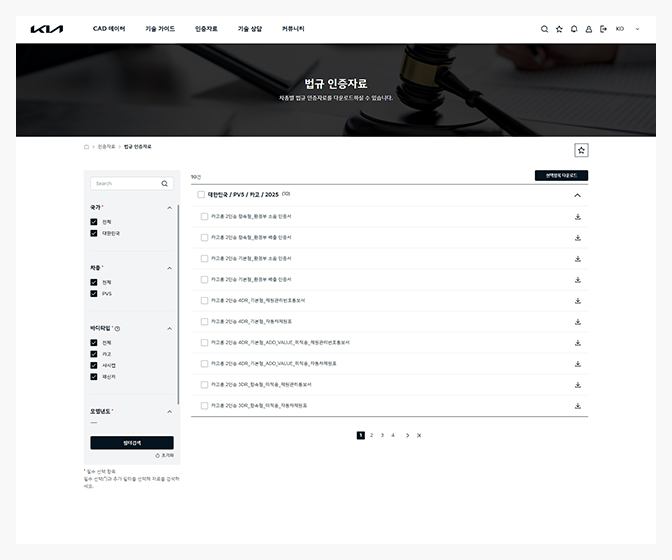Collapse the 대한민국 / PV5 / 카고 / 2025 result group
The width and height of the screenshot is (672, 560).
(x=577, y=195)
